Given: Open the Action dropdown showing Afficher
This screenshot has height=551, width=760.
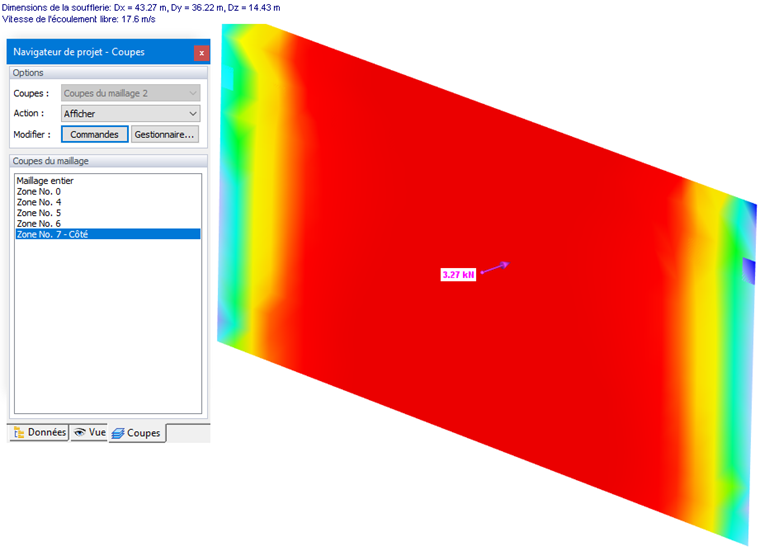Looking at the screenshot, I should 130,113.
